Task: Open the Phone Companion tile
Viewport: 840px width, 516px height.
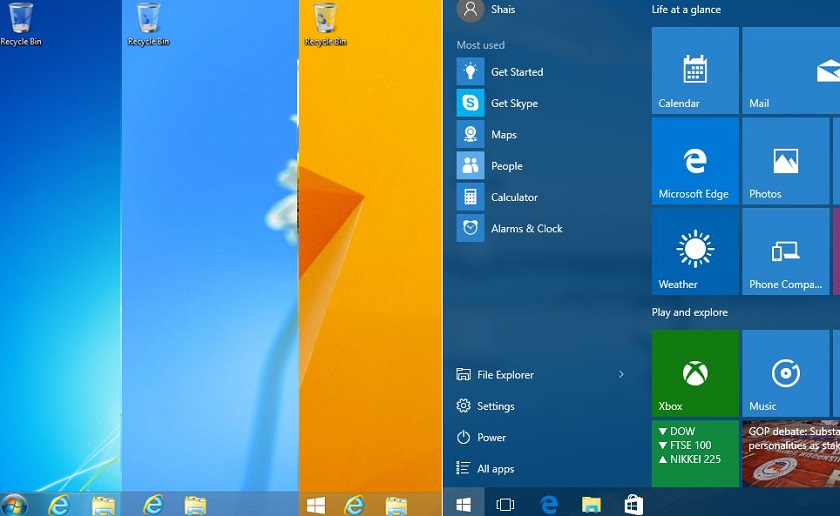Action: [785, 251]
